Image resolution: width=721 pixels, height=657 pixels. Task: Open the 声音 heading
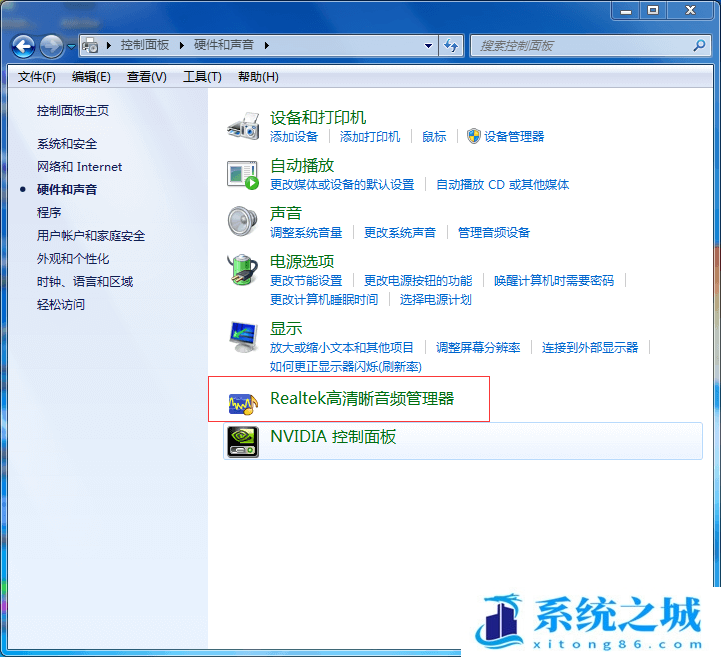click(286, 213)
